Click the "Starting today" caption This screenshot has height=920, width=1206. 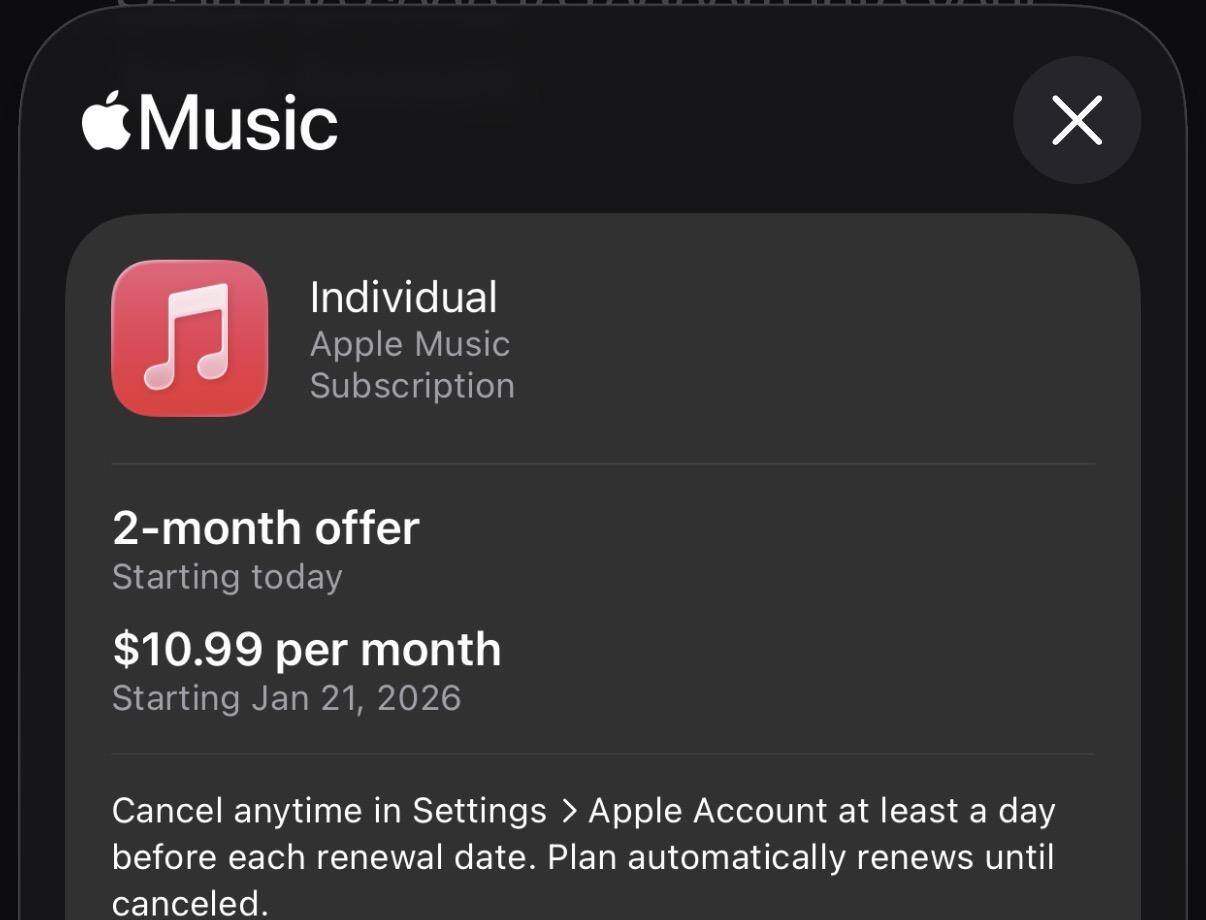click(227, 577)
